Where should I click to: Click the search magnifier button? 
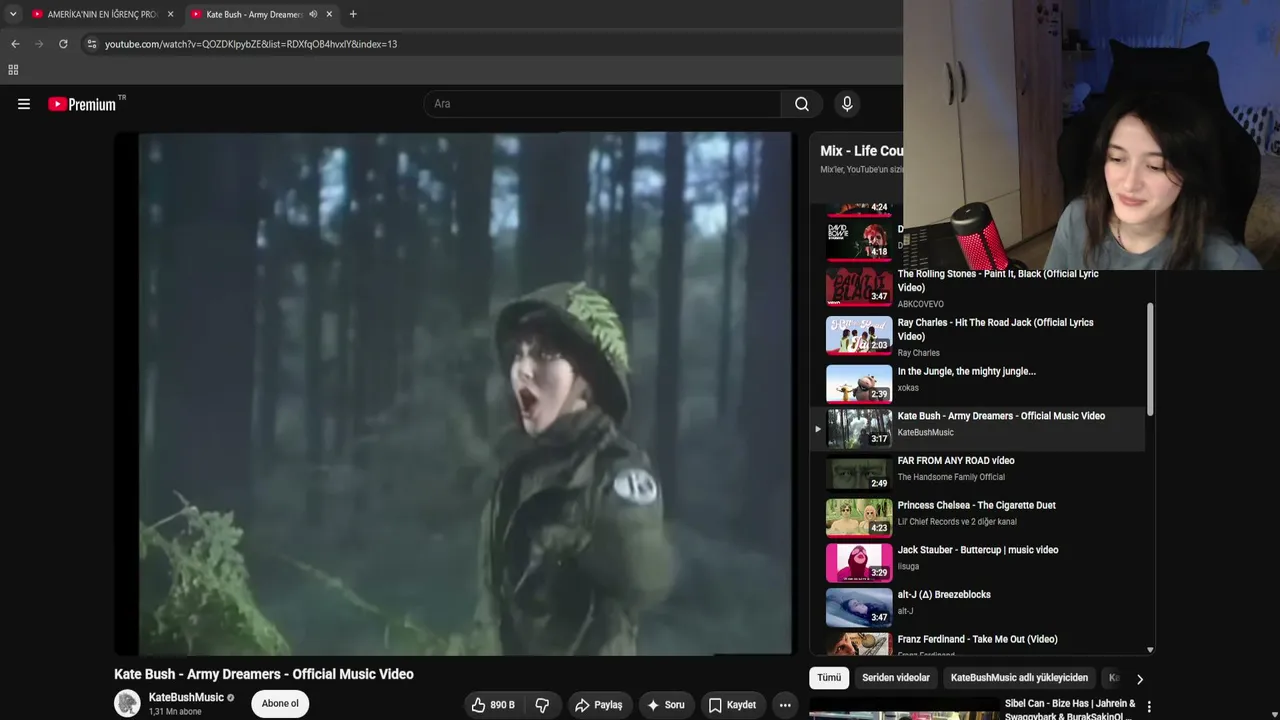pos(802,104)
